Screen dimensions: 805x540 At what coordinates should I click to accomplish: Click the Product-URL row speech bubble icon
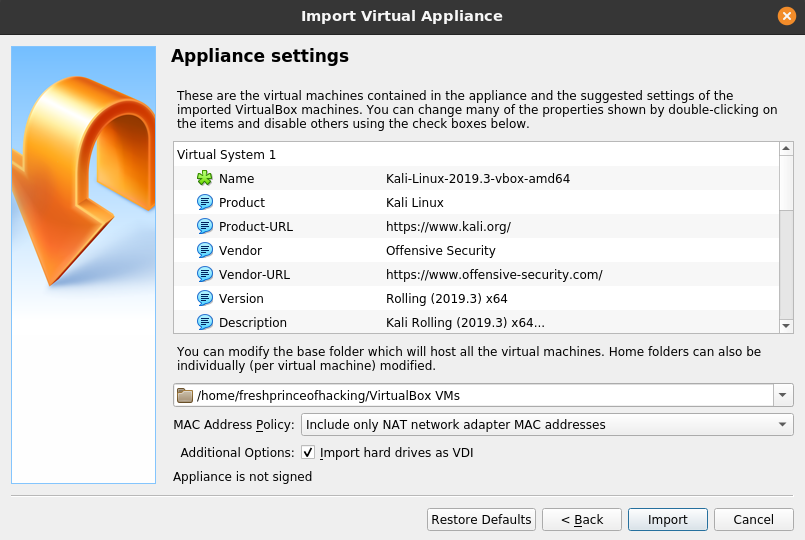pyautogui.click(x=204, y=226)
